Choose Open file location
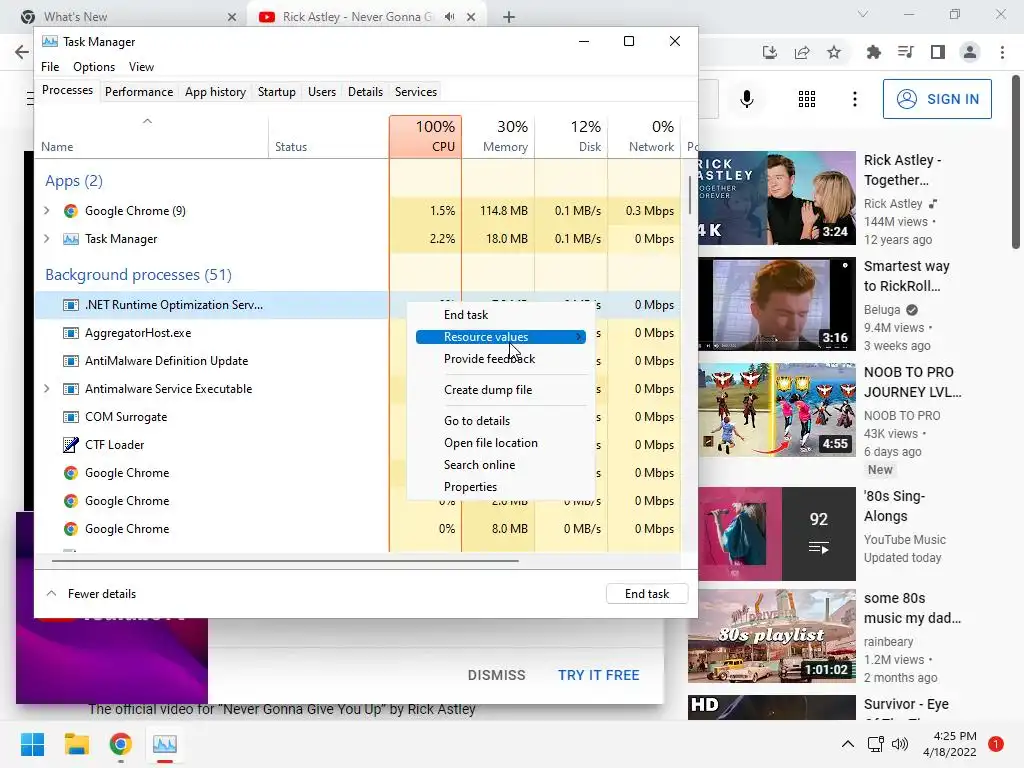 coord(490,443)
